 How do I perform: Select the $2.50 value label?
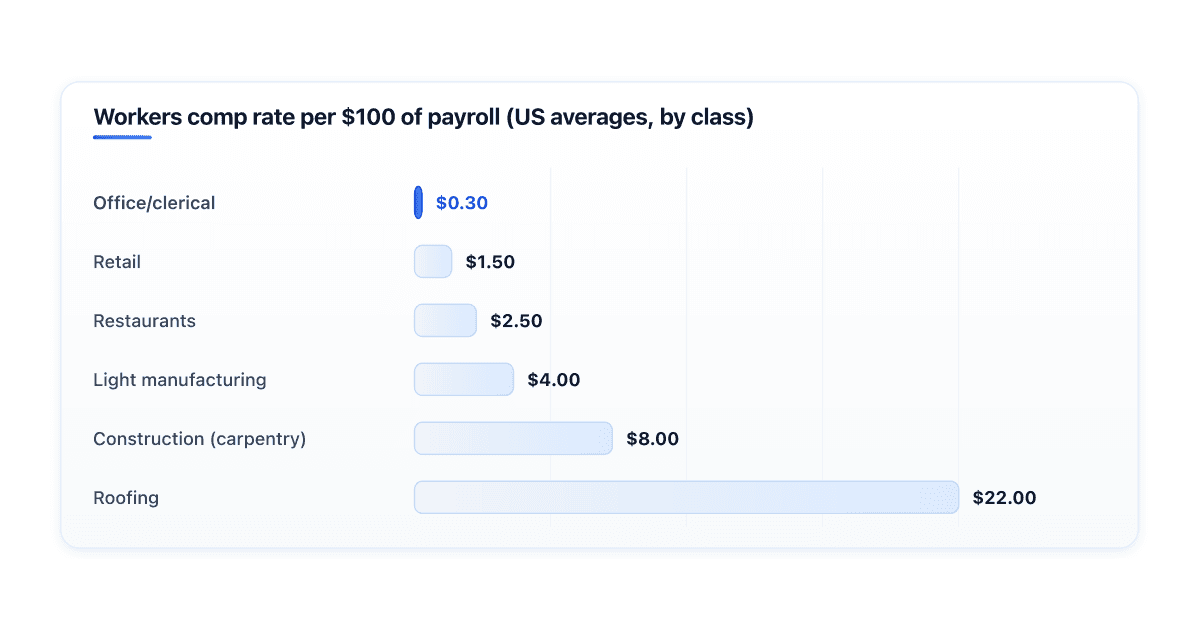pyautogui.click(x=516, y=321)
